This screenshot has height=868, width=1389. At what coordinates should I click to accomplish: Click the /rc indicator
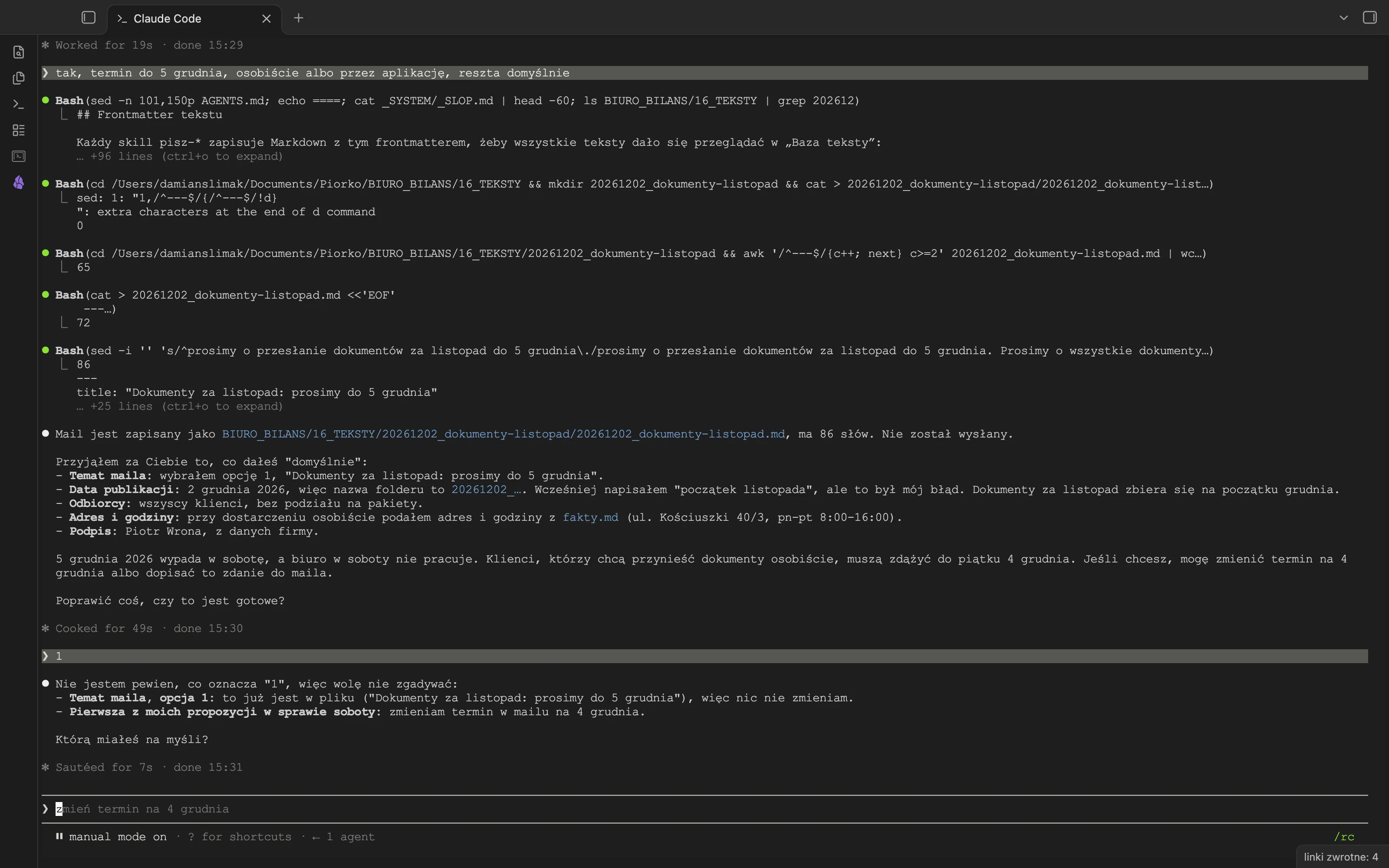[x=1344, y=837]
